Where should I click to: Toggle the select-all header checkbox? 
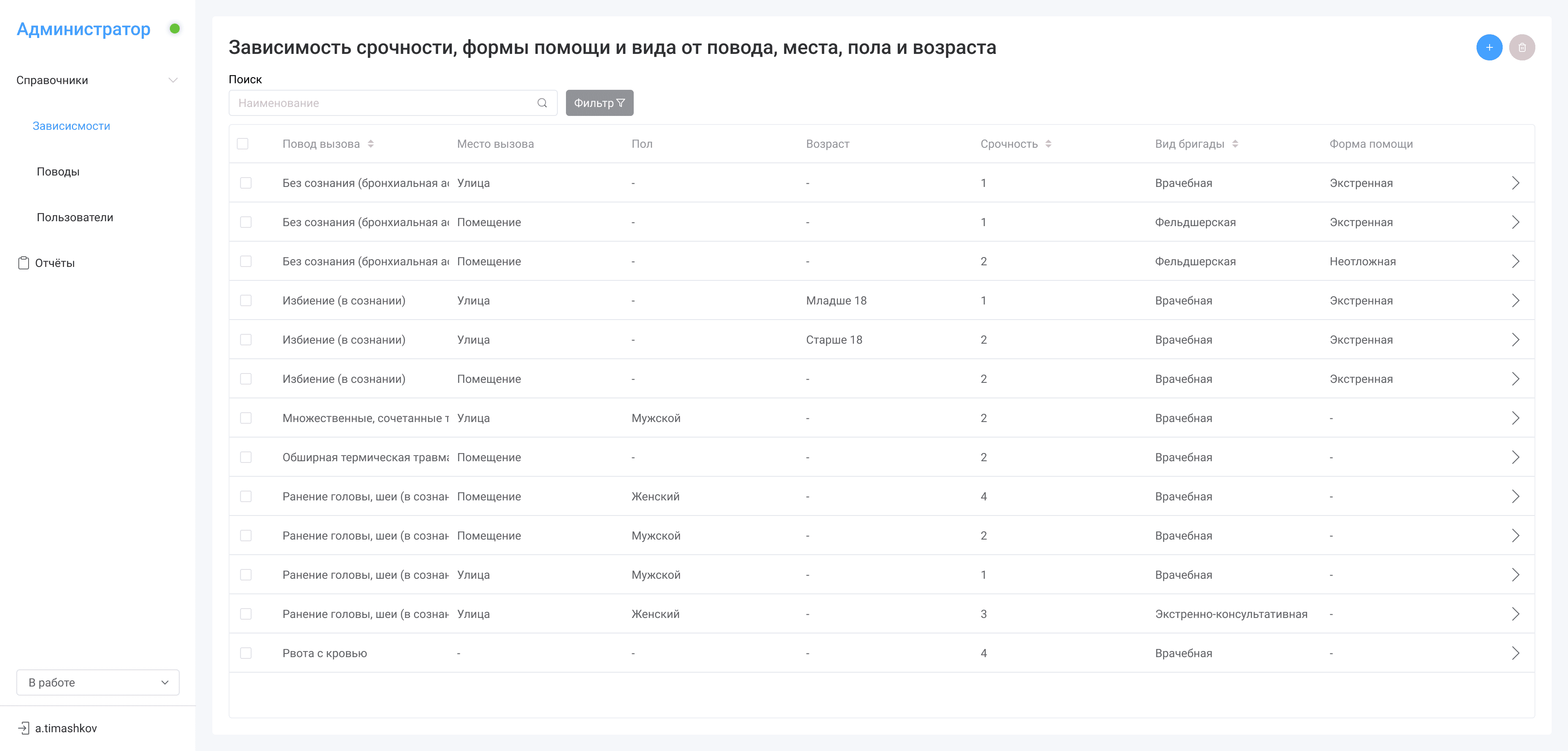tap(243, 144)
